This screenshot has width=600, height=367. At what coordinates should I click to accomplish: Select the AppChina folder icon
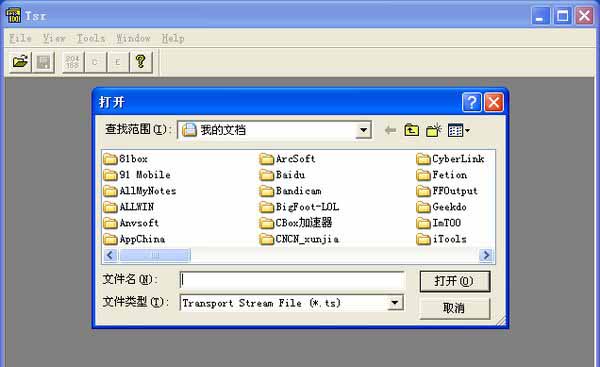(x=110, y=239)
